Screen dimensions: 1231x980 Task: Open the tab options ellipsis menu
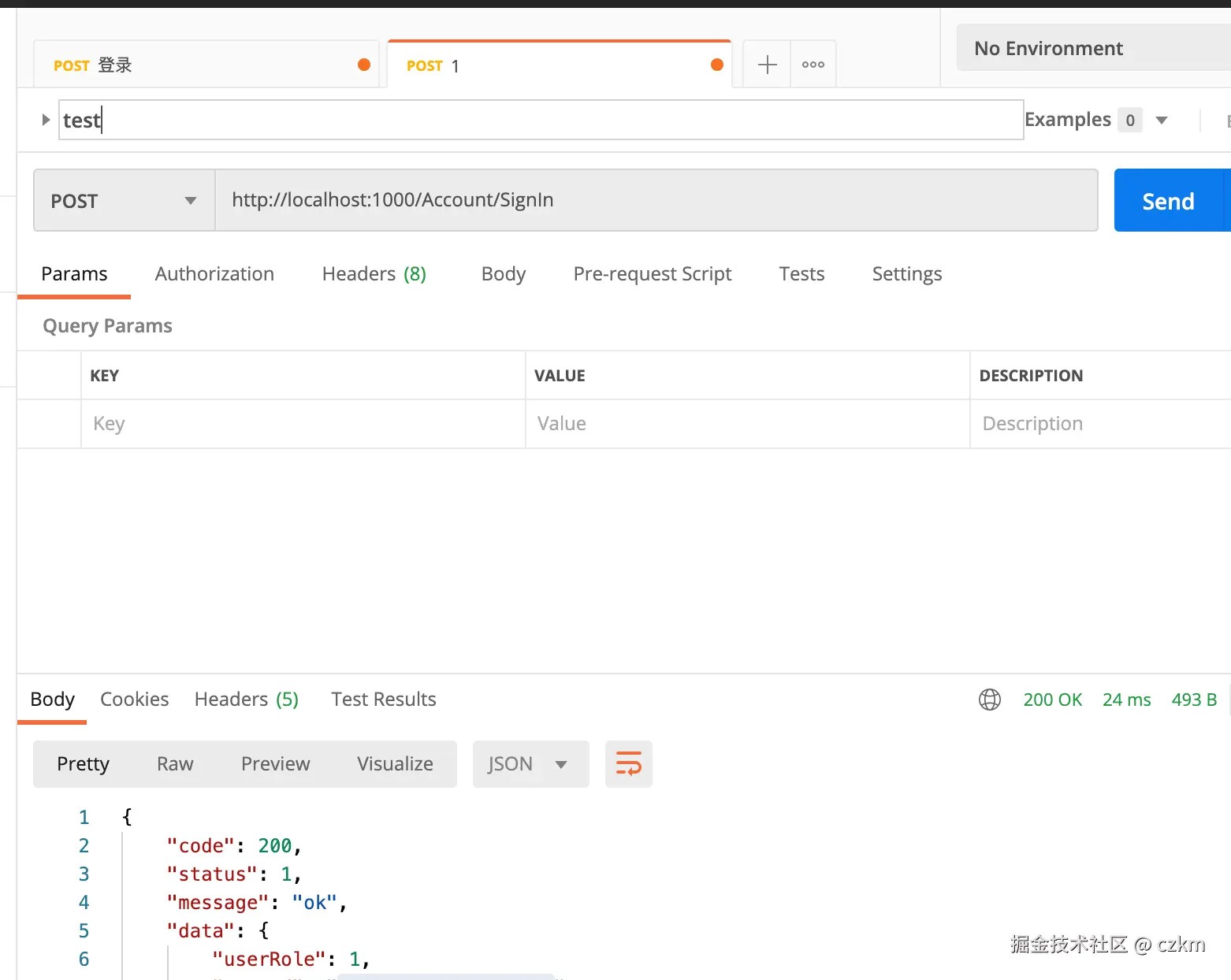[x=813, y=65]
